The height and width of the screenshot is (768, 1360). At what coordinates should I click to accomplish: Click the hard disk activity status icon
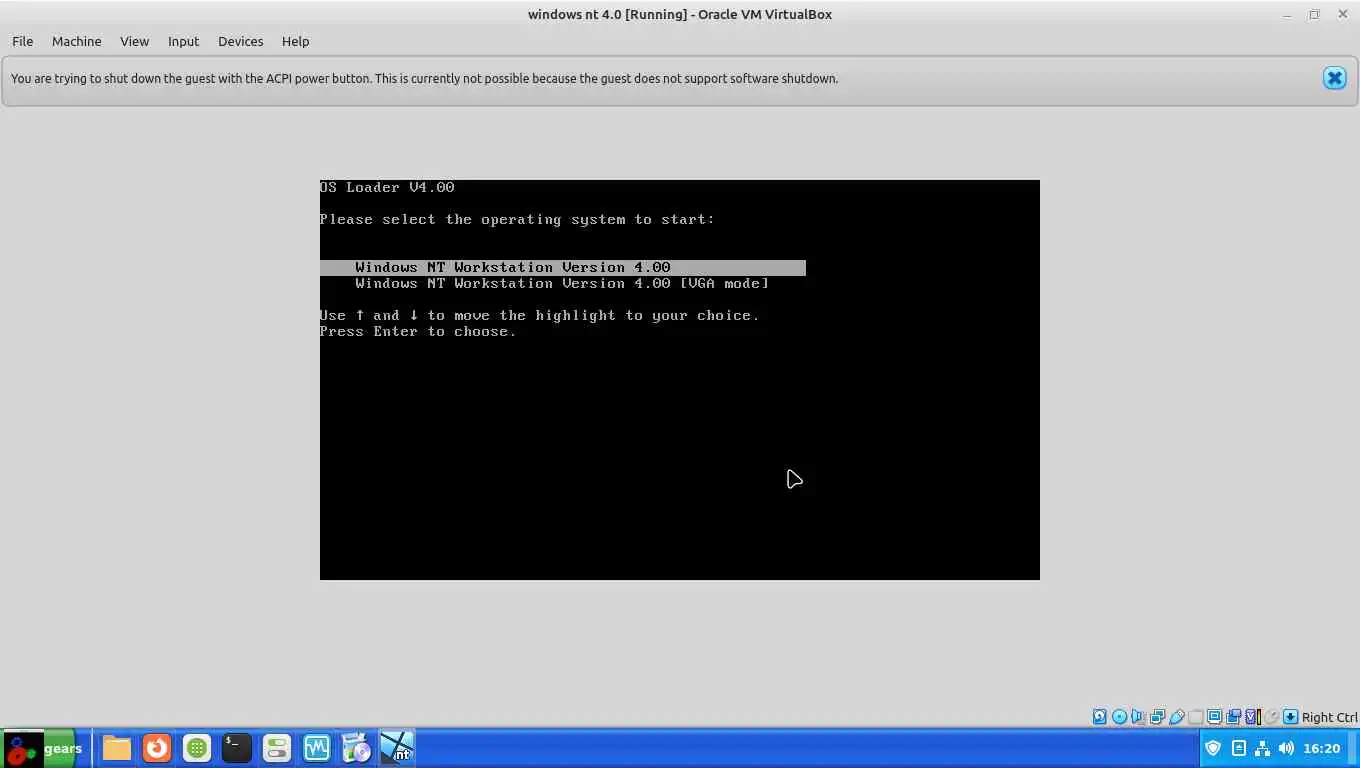pyautogui.click(x=1100, y=717)
